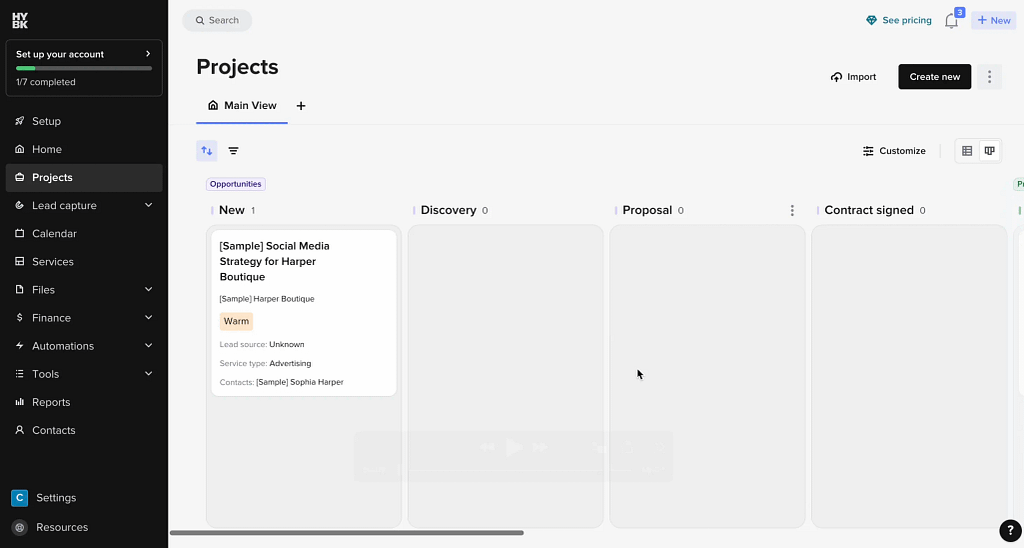Expand the Tools chevron

148,374
